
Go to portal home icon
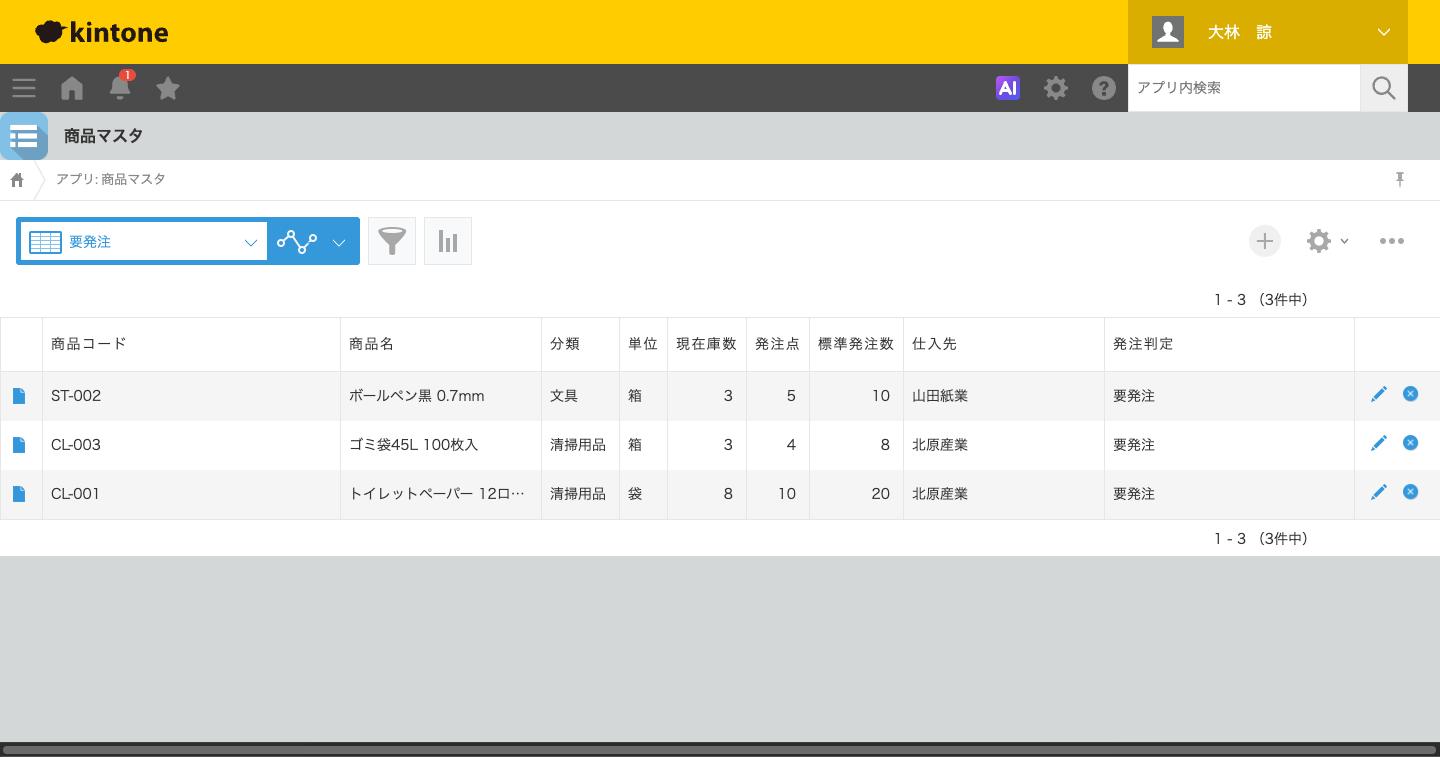(x=72, y=88)
